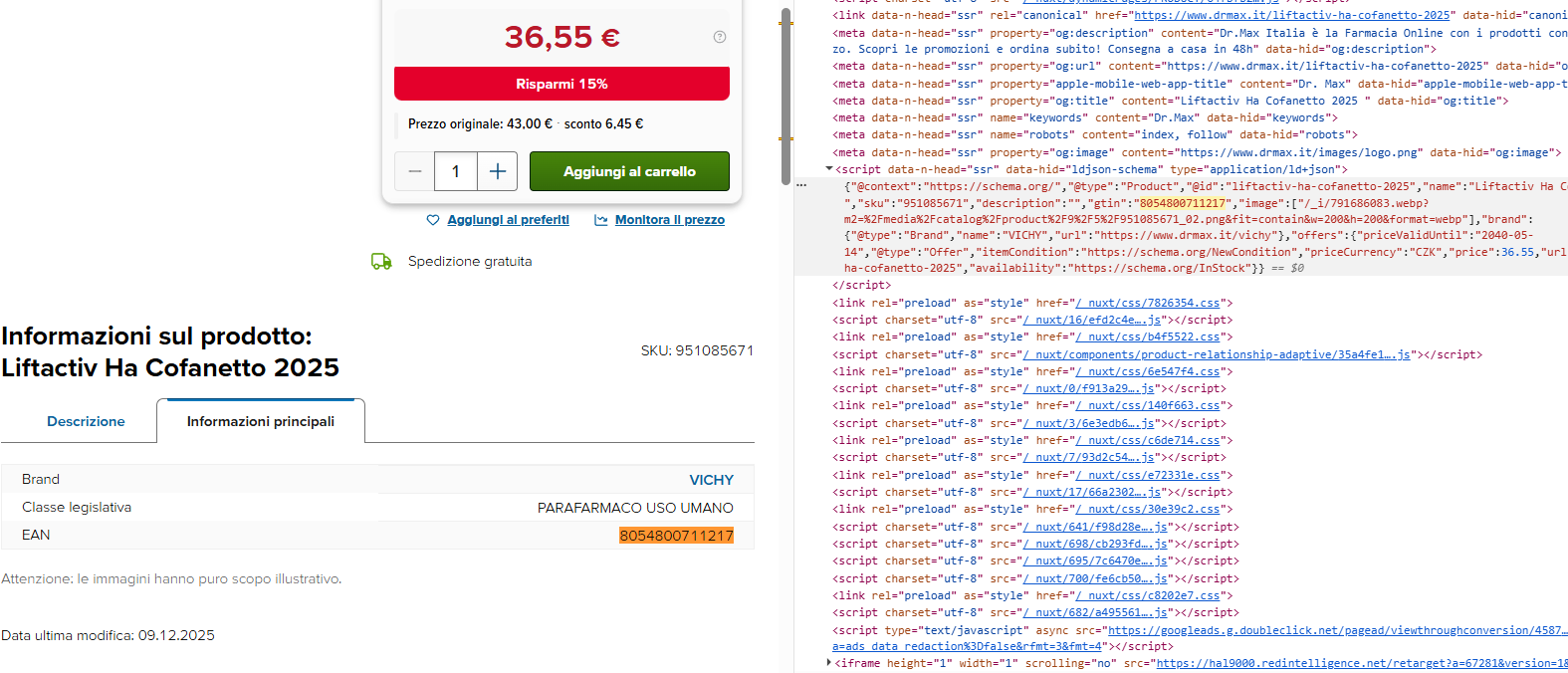Expand the iframe node in DevTools
This screenshot has width=1568, height=673.
829,663
